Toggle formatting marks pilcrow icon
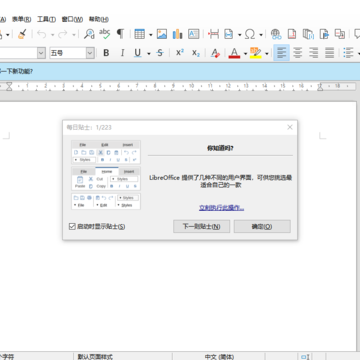 tap(120, 34)
